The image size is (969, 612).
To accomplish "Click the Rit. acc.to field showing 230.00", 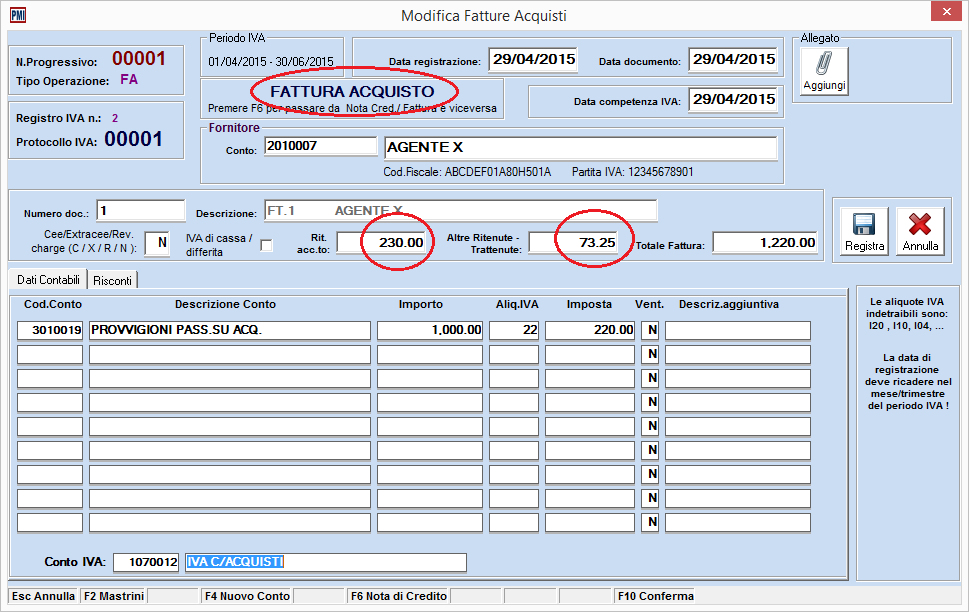I will pyautogui.click(x=382, y=242).
